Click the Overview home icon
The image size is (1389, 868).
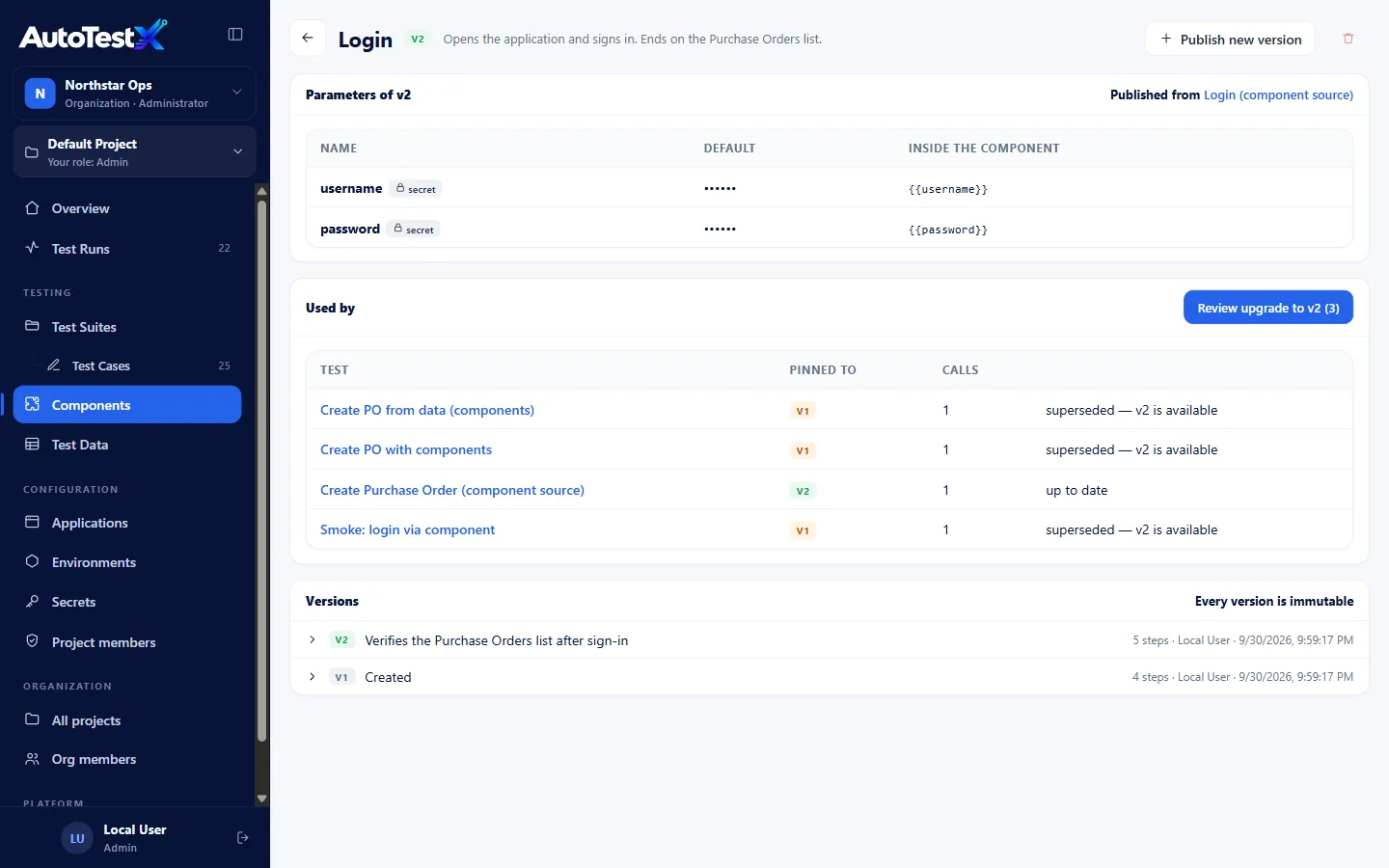point(32,208)
